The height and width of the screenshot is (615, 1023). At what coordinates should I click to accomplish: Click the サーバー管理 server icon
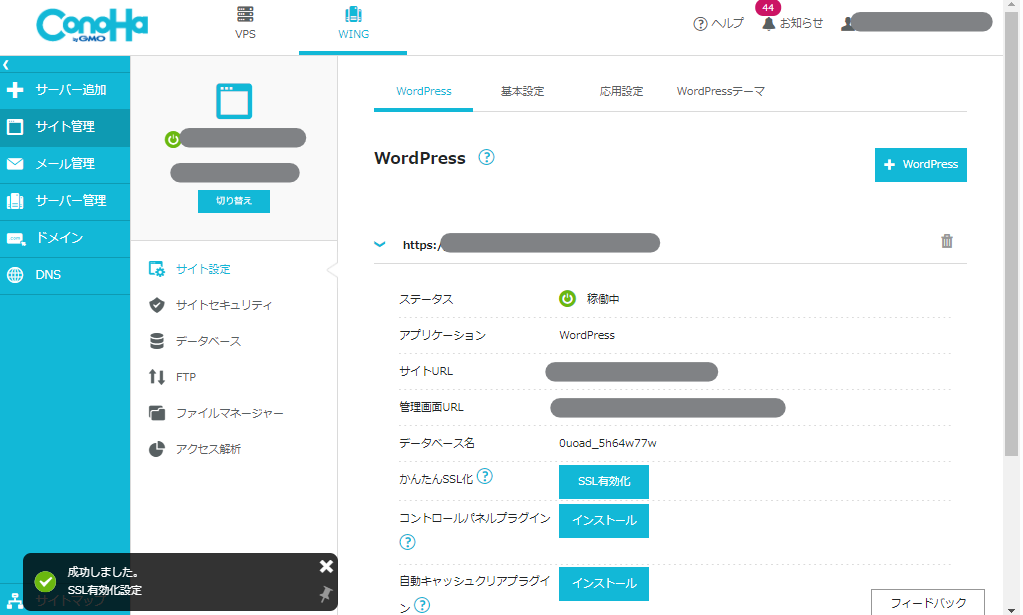(x=15, y=201)
